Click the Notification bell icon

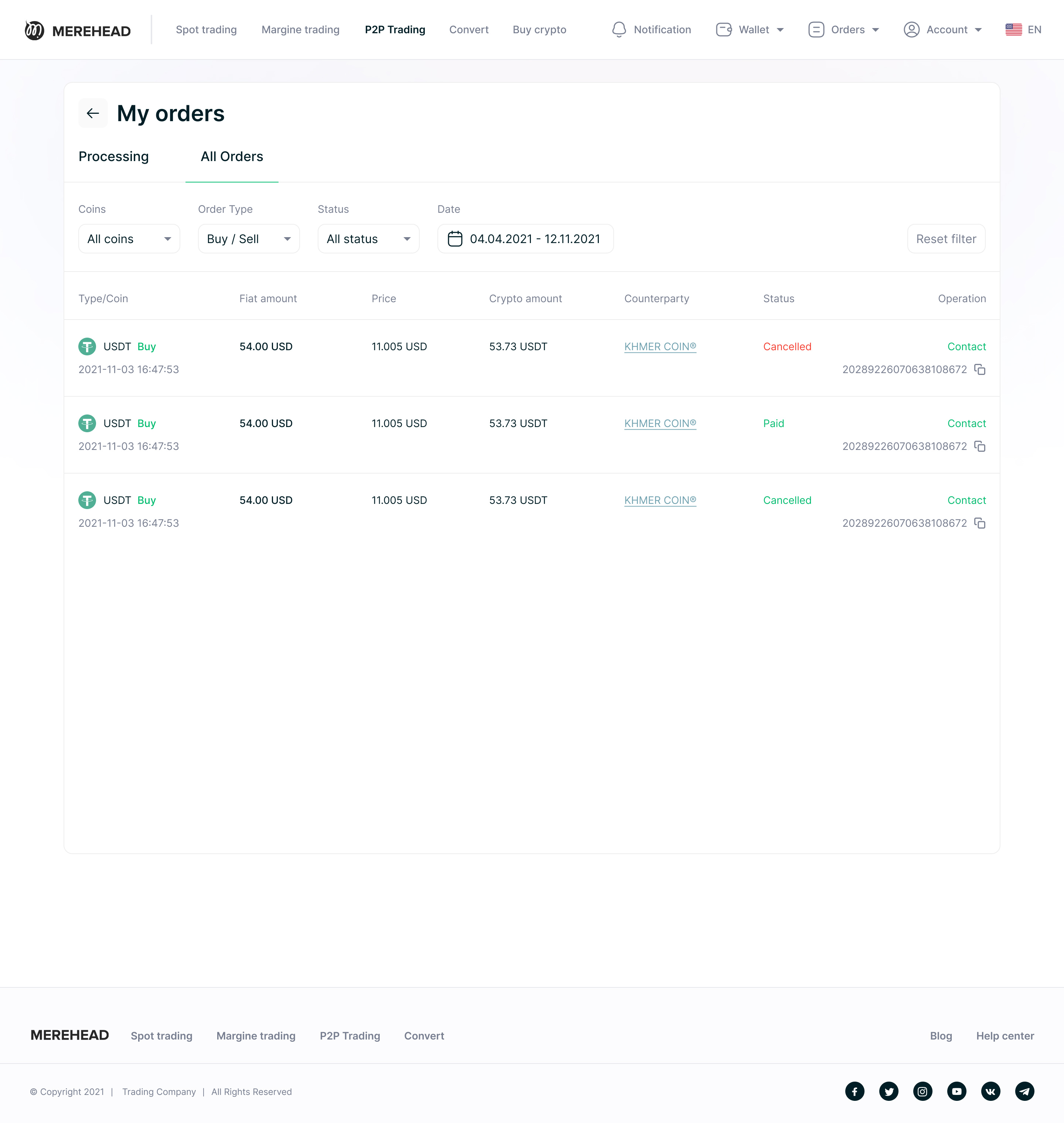click(x=619, y=30)
